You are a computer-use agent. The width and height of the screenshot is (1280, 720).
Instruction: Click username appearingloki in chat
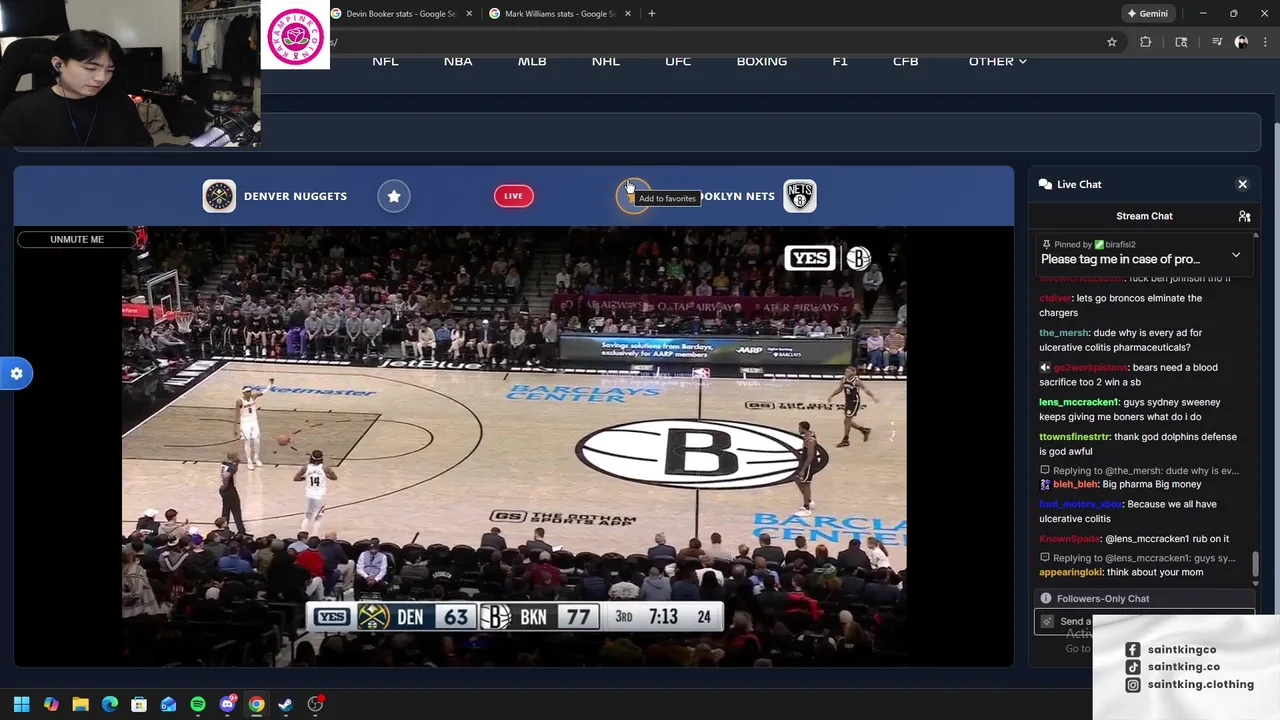pos(1071,572)
